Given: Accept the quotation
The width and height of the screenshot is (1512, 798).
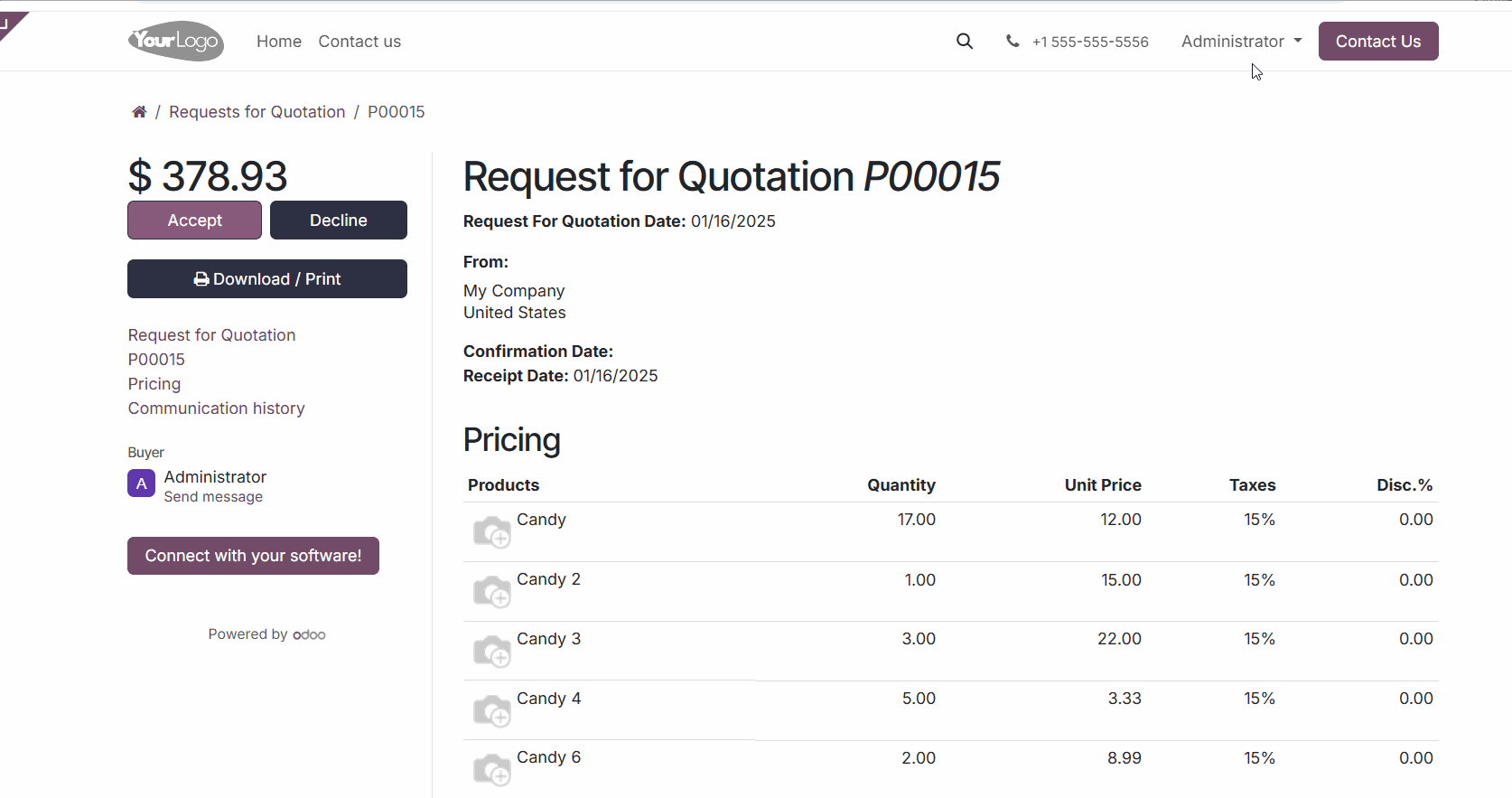Looking at the screenshot, I should pyautogui.click(x=194, y=221).
